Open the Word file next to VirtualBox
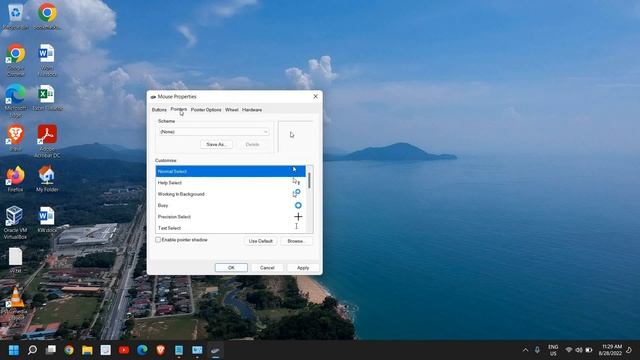This screenshot has height=360, width=640. pyautogui.click(x=47, y=220)
